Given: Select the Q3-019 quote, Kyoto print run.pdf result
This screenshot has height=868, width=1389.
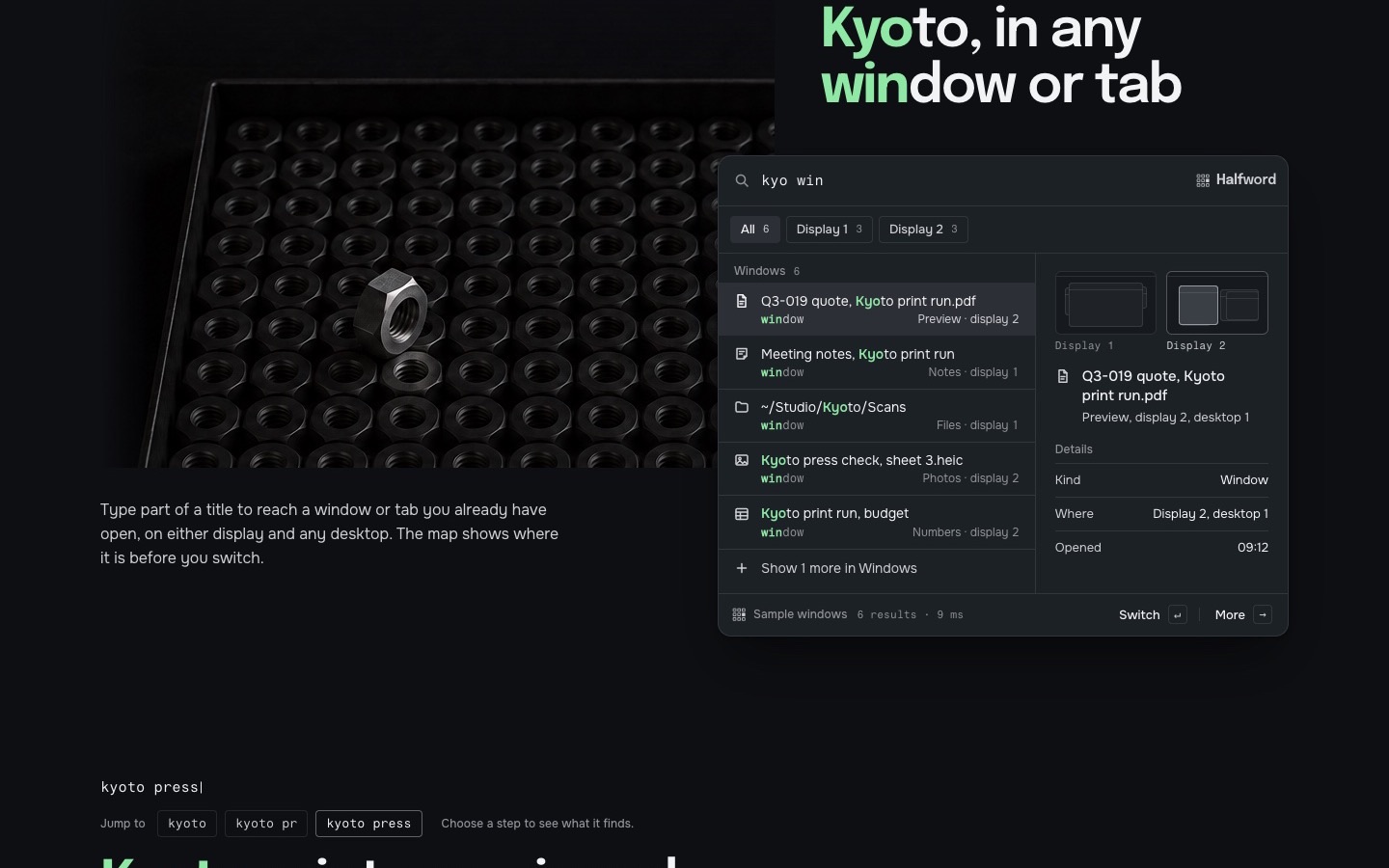Looking at the screenshot, I should pyautogui.click(x=877, y=310).
